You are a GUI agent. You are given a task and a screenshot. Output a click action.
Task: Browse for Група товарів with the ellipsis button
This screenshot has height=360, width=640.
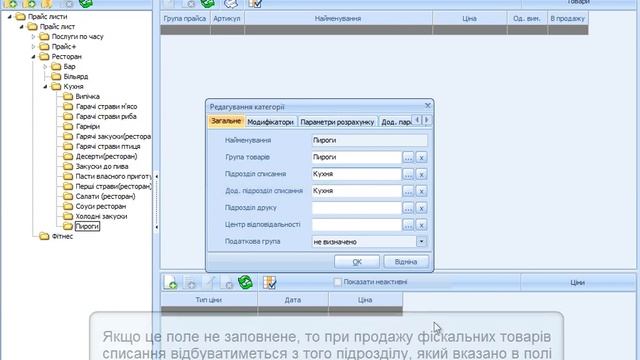408,157
